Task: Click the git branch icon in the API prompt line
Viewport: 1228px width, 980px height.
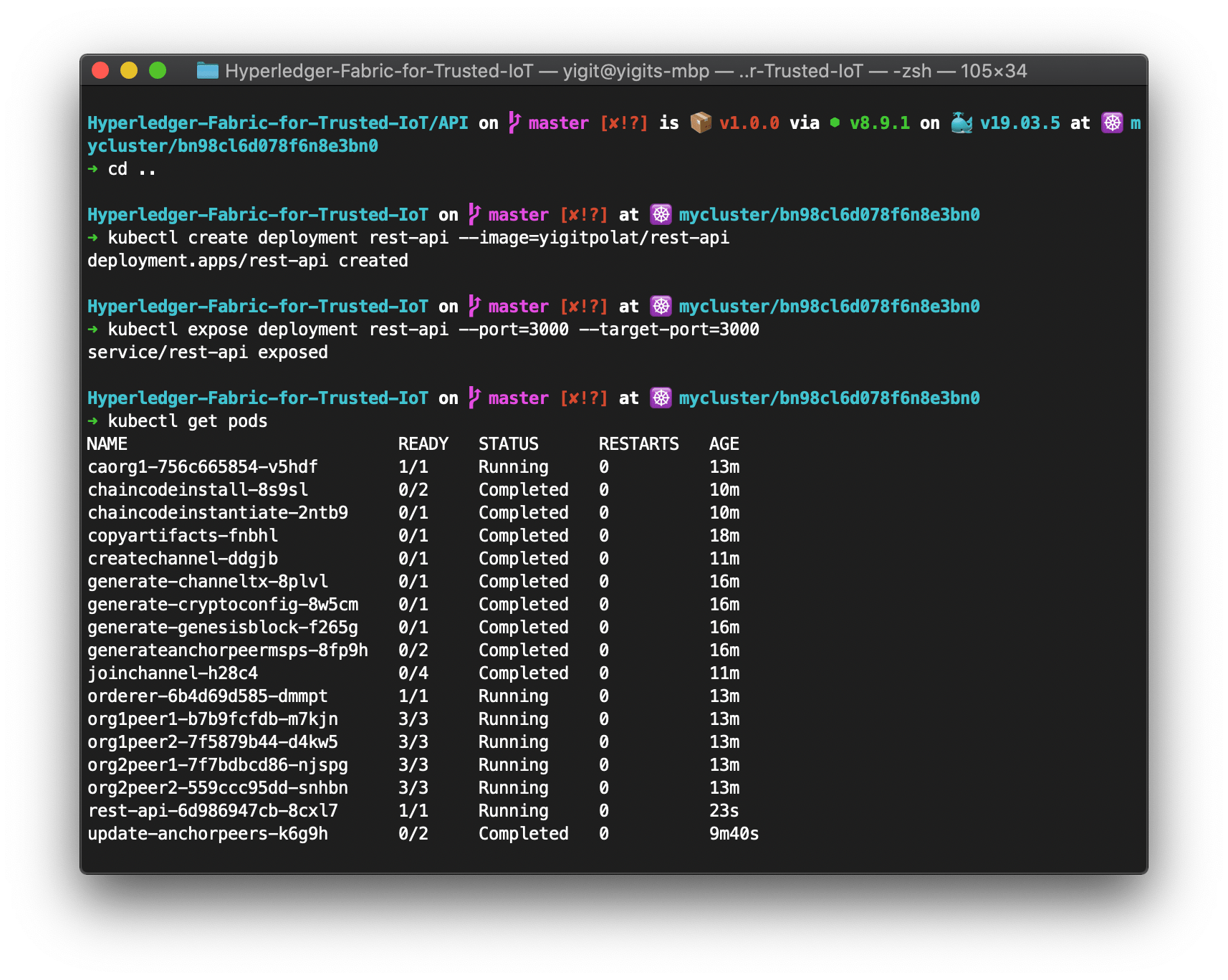Action: (514, 123)
